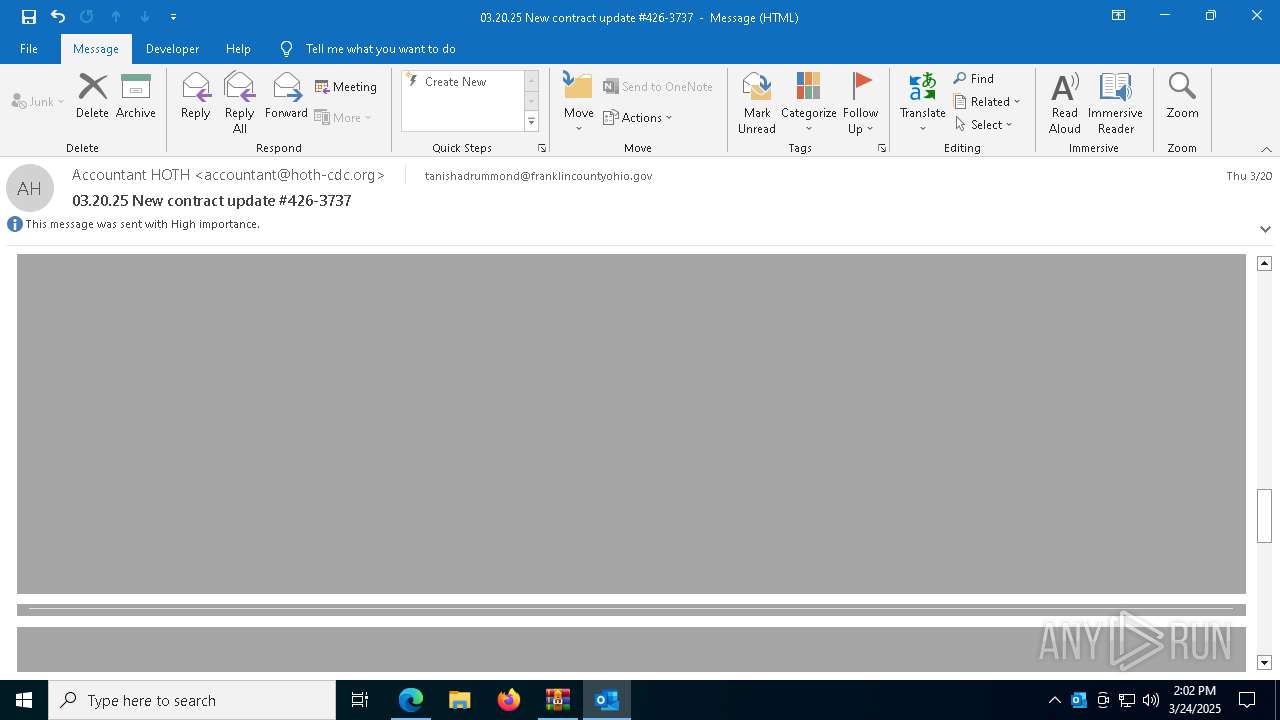
Task: Open Quick Steps dialog launcher
Action: point(542,148)
